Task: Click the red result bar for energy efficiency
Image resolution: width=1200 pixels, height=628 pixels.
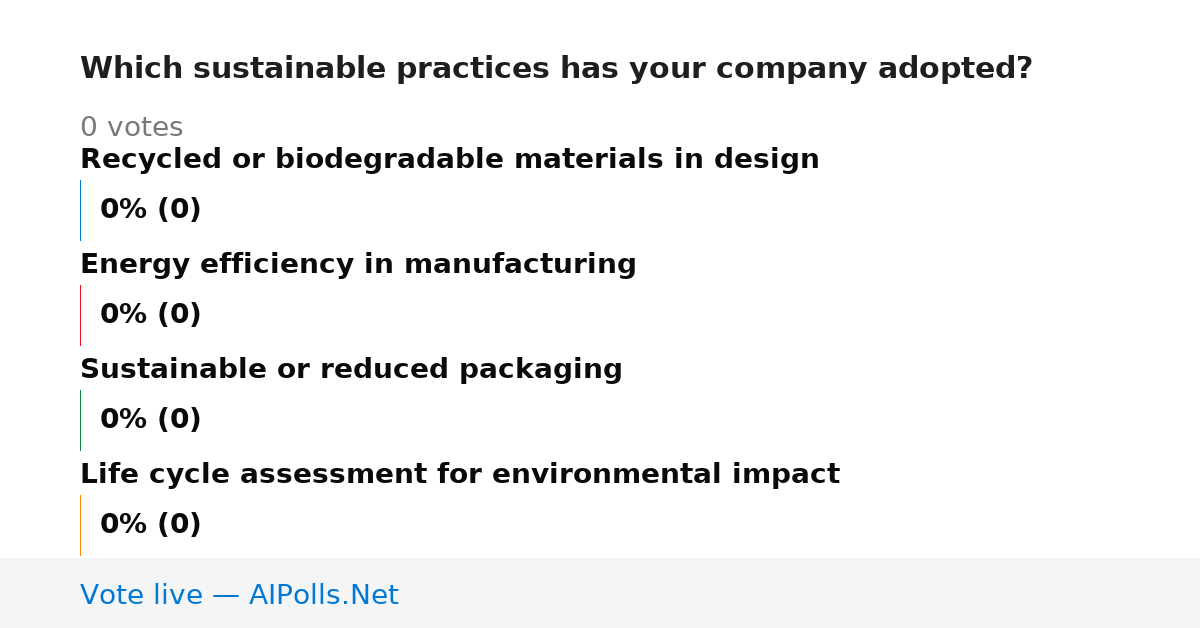Action: click(80, 315)
